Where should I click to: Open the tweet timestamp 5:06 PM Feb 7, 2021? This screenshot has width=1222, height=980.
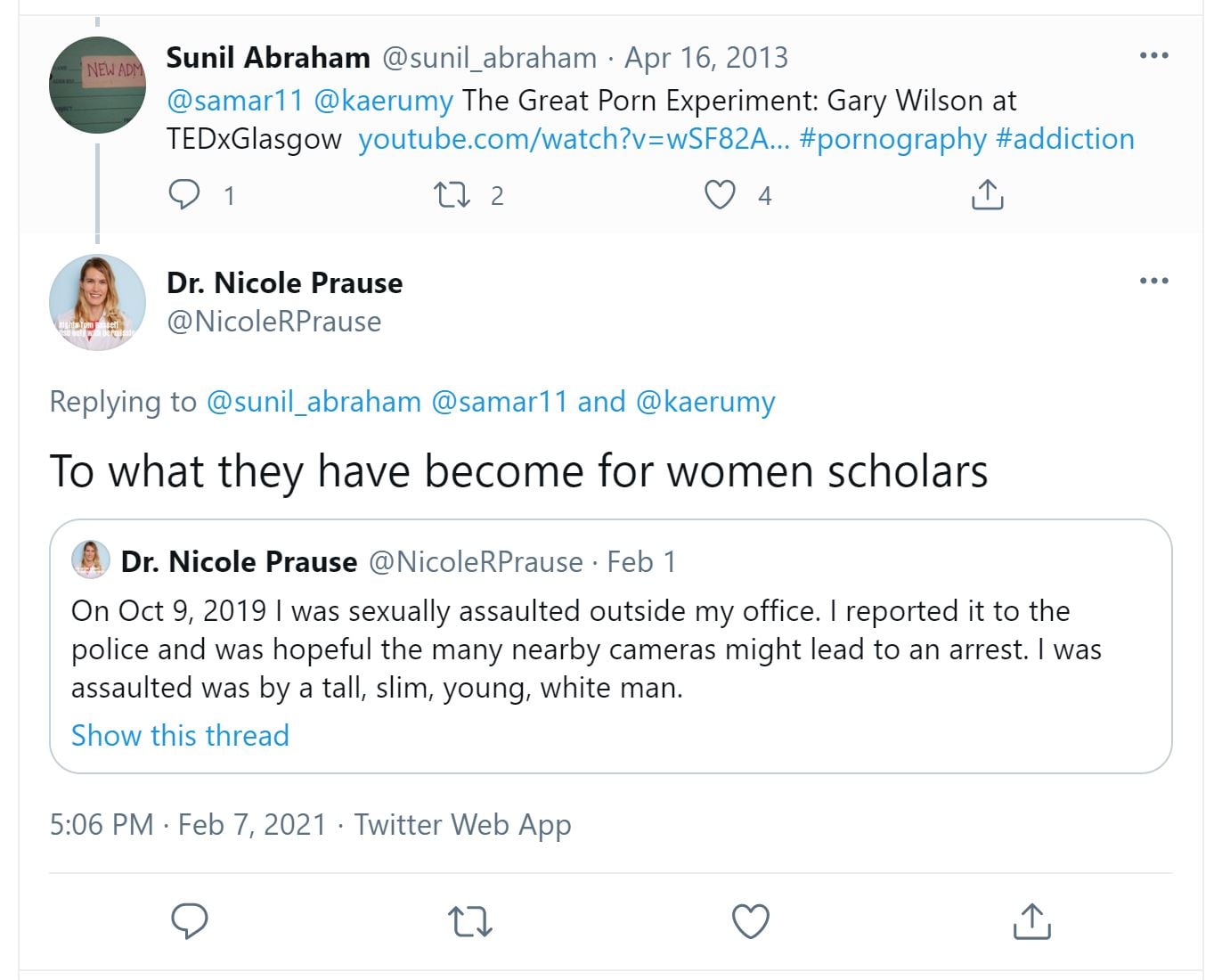[188, 824]
